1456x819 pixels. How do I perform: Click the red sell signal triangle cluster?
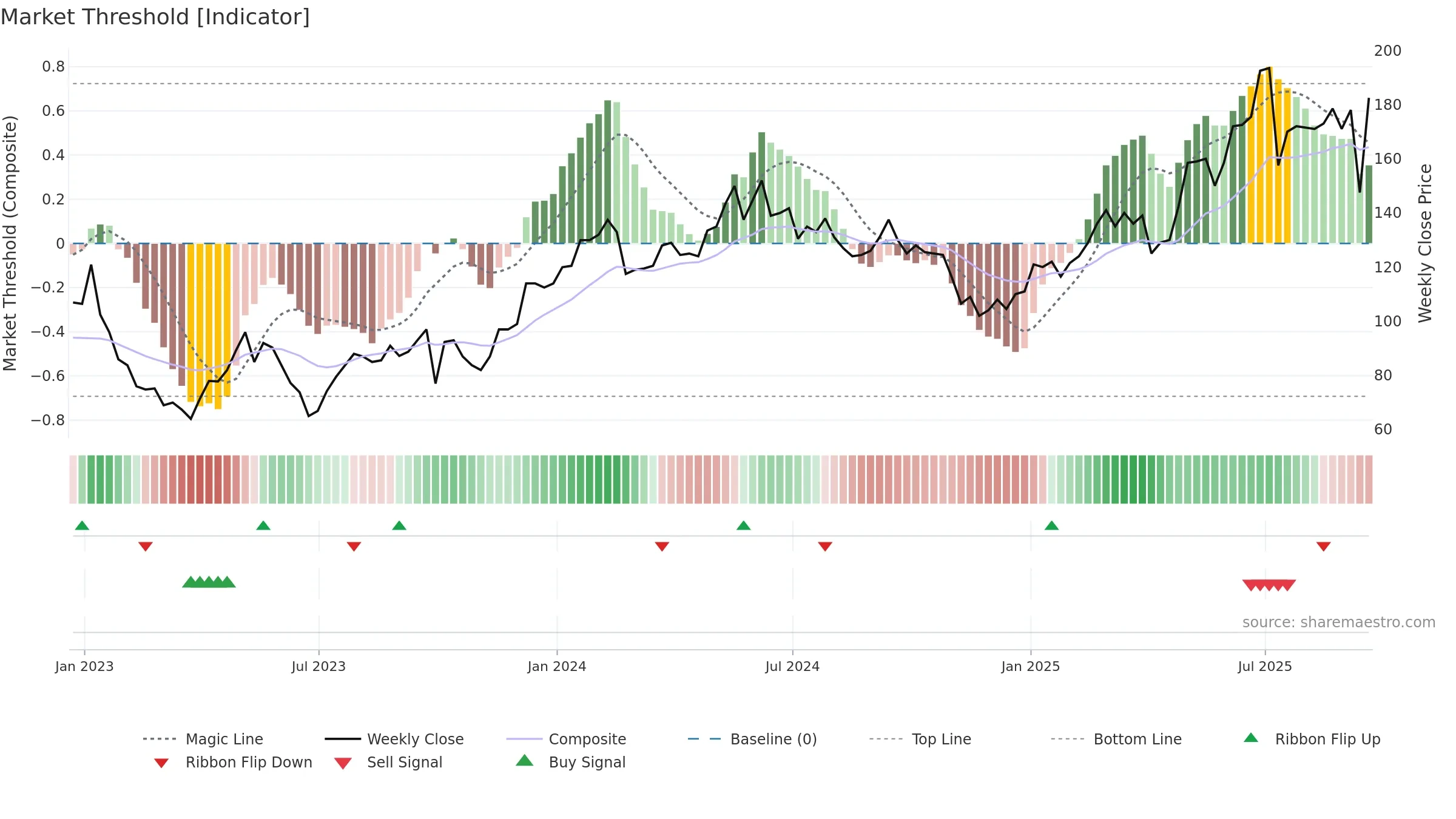pyautogui.click(x=1269, y=585)
